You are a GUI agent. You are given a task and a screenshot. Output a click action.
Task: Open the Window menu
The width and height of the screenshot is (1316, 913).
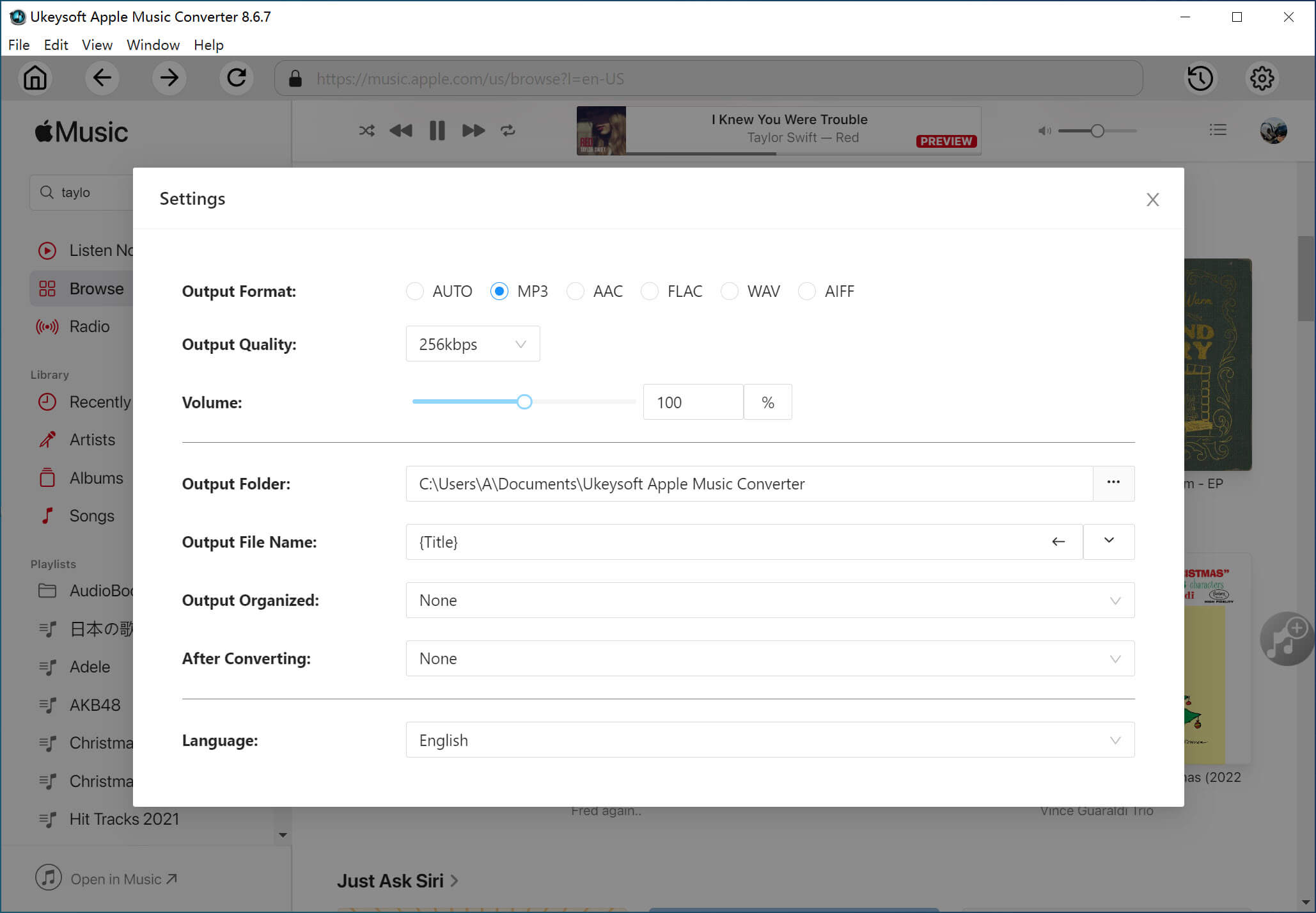point(153,45)
